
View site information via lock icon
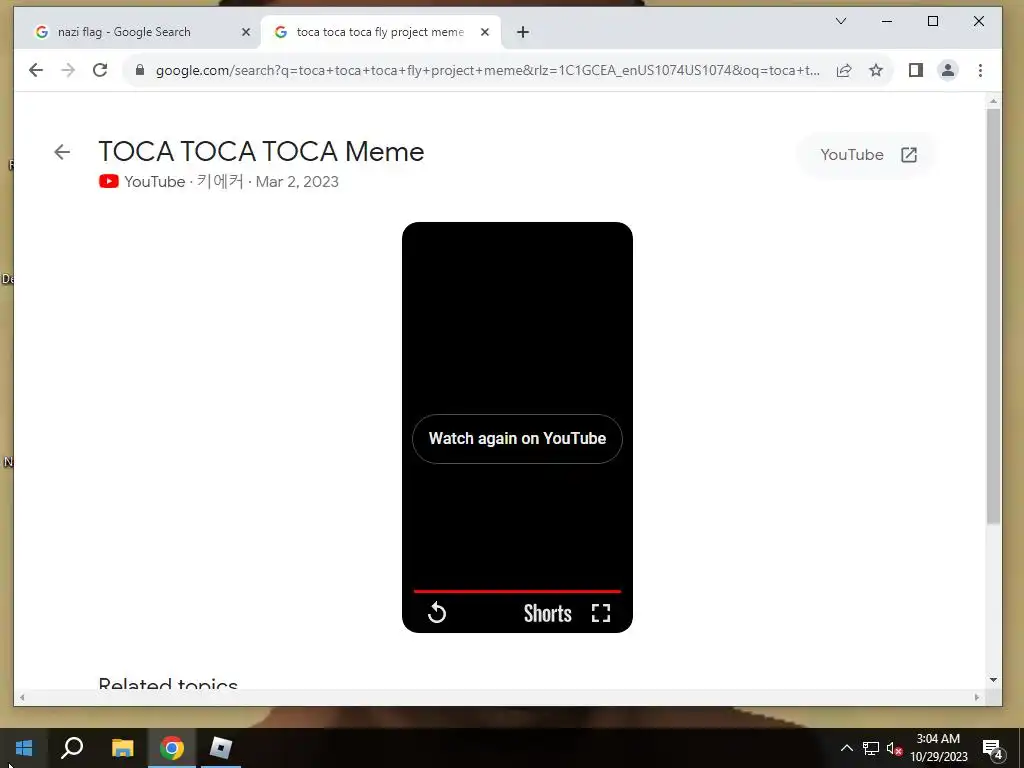coord(139,70)
